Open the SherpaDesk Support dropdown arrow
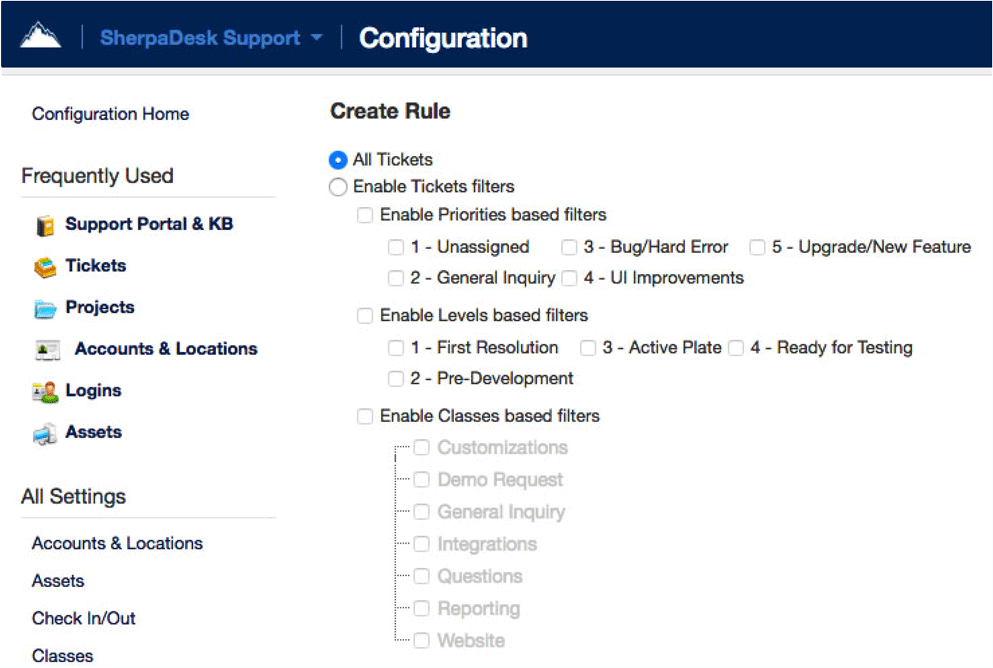 coord(317,38)
